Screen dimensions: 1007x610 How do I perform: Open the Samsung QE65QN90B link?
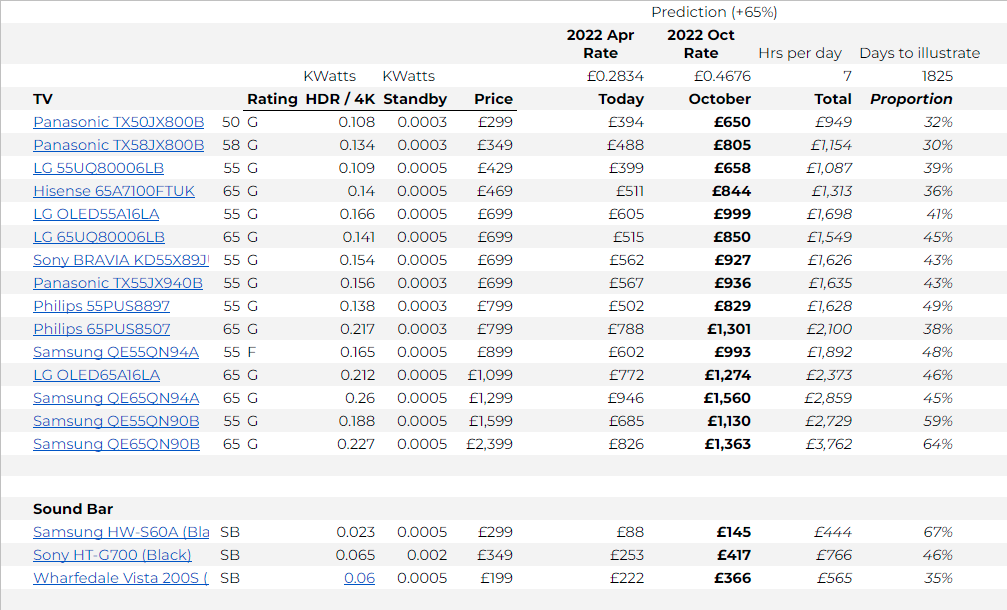tap(116, 444)
